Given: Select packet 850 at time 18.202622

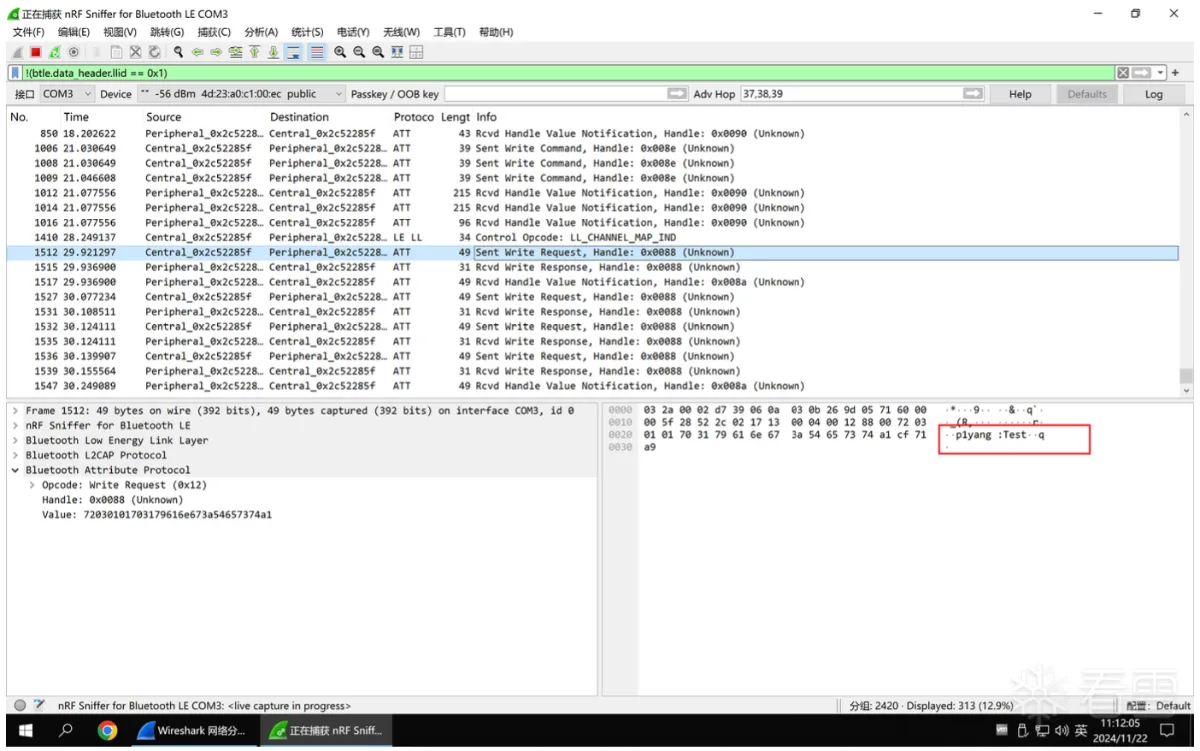Looking at the screenshot, I should 592,134.
